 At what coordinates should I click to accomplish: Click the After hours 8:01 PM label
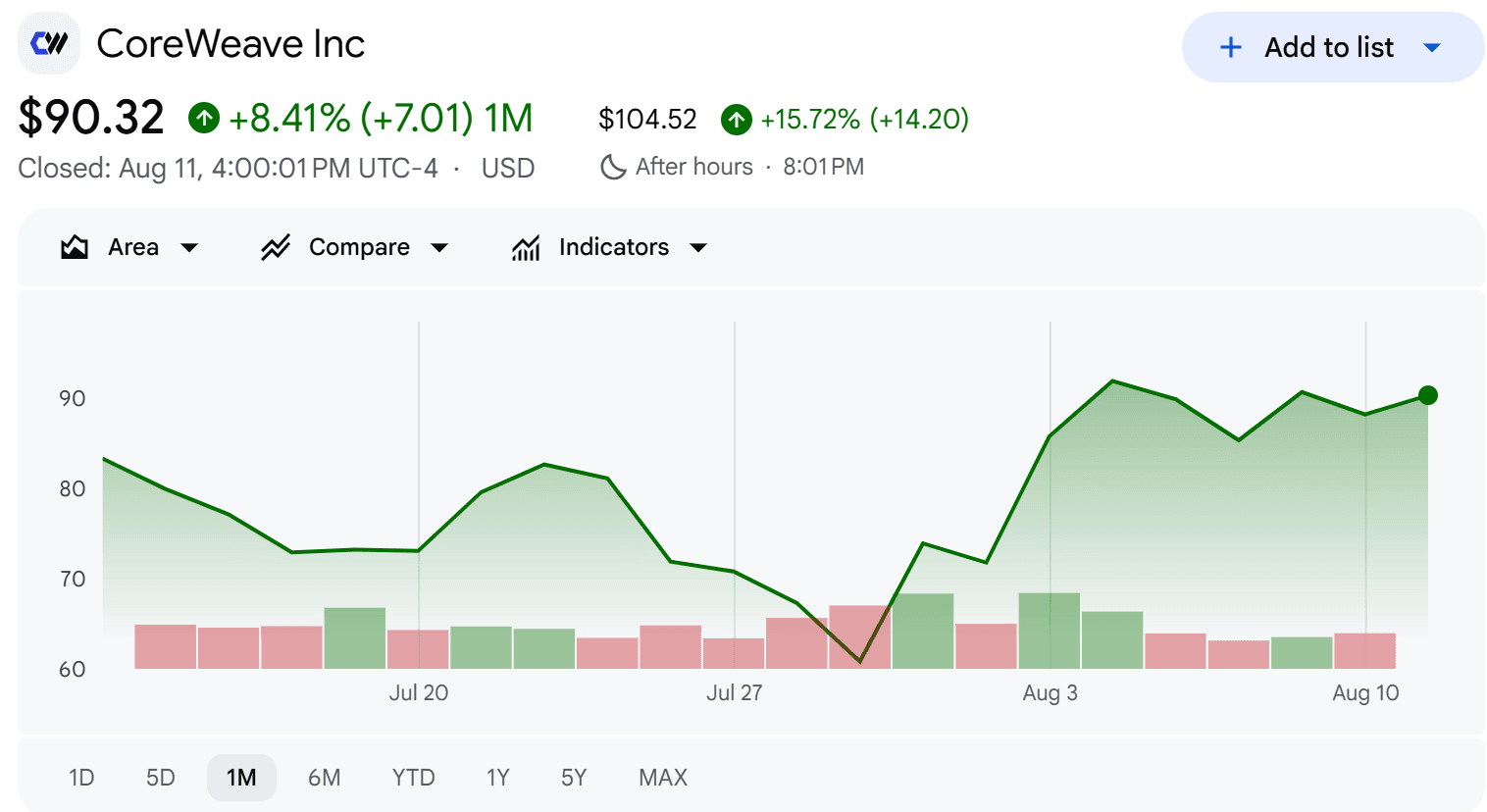[x=749, y=167]
